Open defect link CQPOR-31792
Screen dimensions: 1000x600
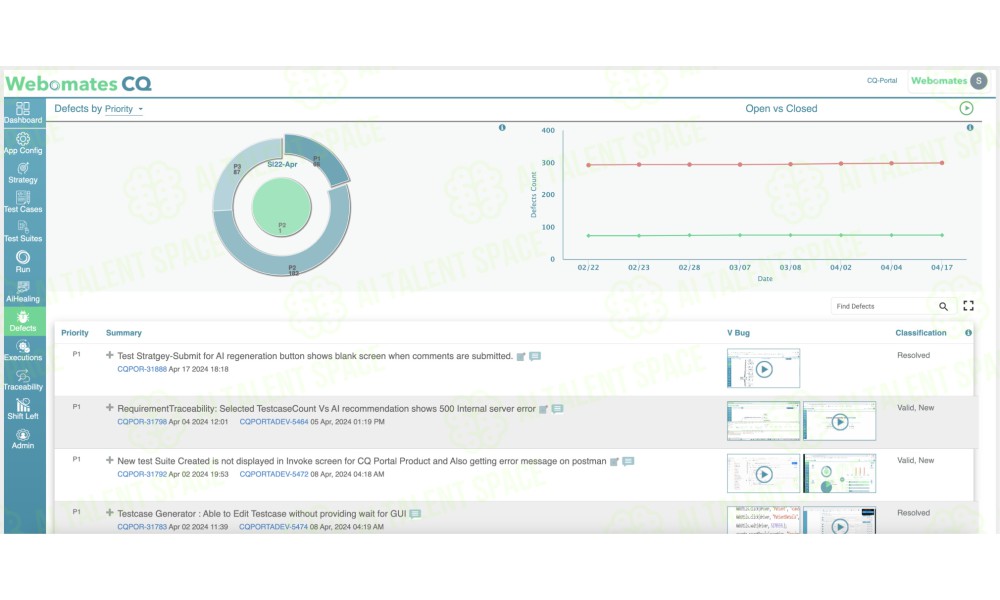tap(142, 474)
